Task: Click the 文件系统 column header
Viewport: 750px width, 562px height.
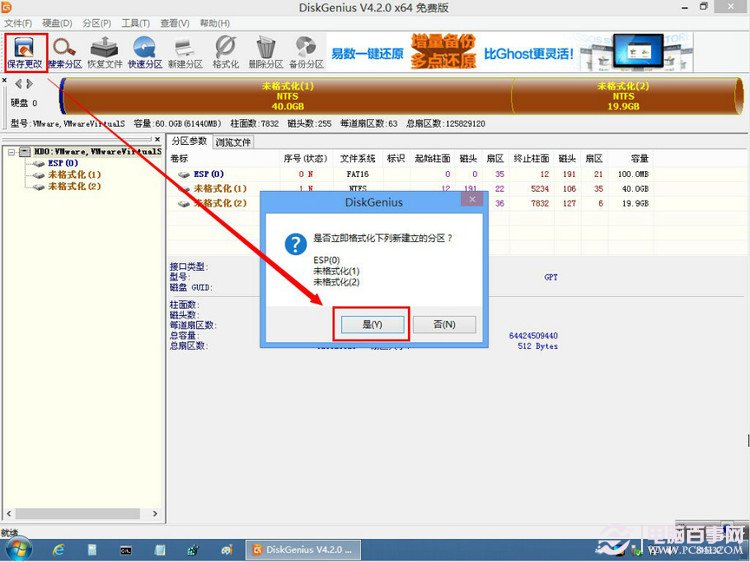Action: [357, 158]
